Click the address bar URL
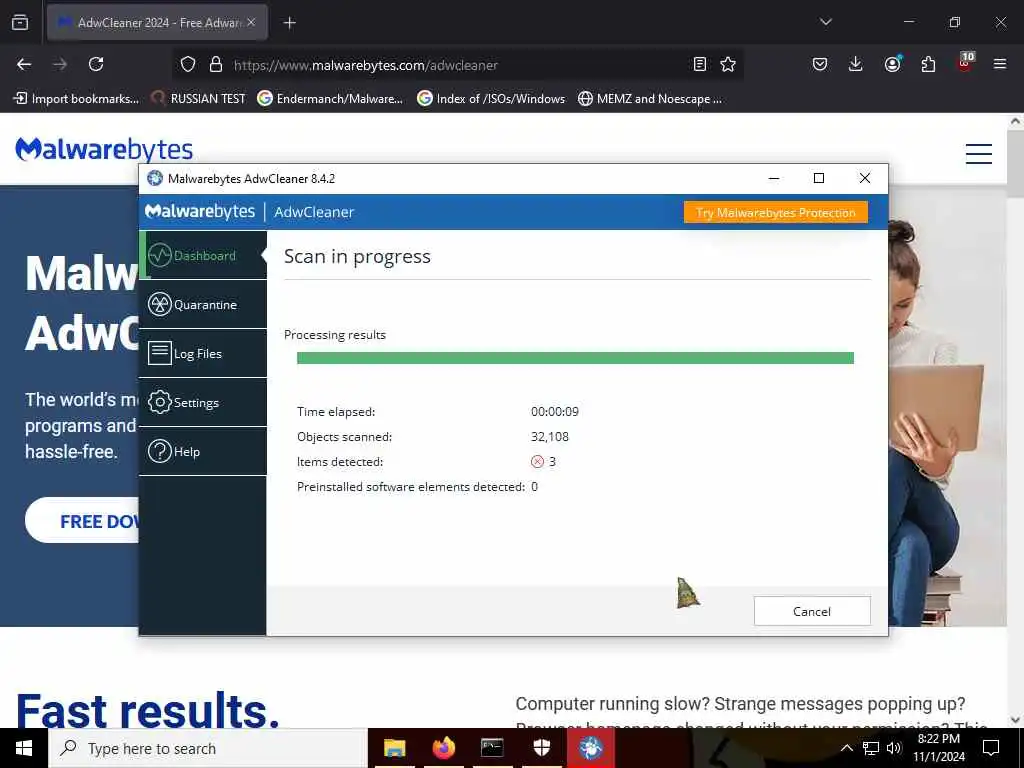The width and height of the screenshot is (1024, 768). (x=366, y=65)
